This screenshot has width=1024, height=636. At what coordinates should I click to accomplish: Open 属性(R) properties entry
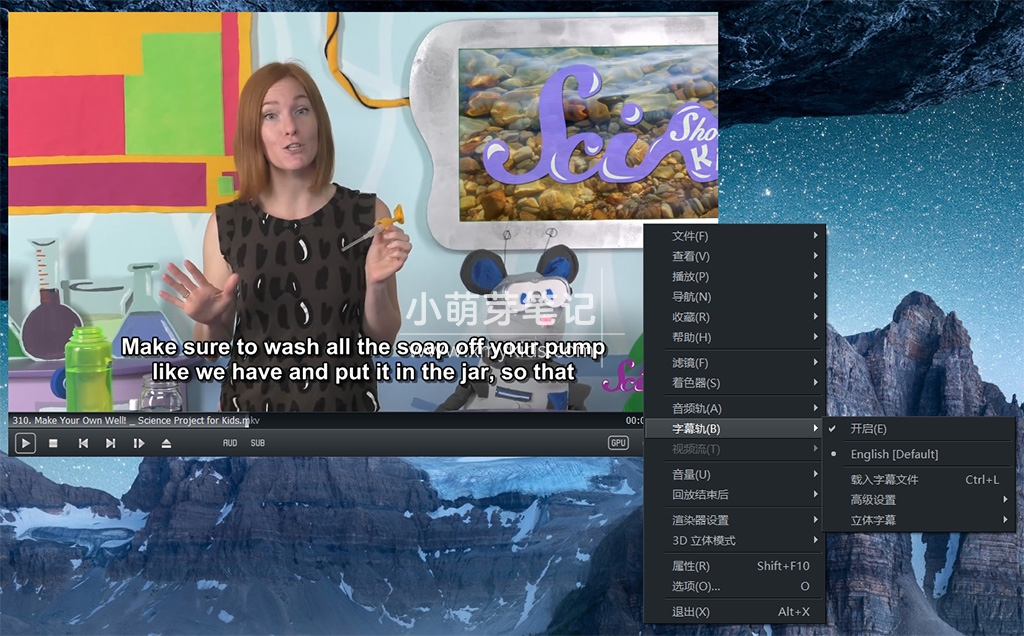point(691,566)
